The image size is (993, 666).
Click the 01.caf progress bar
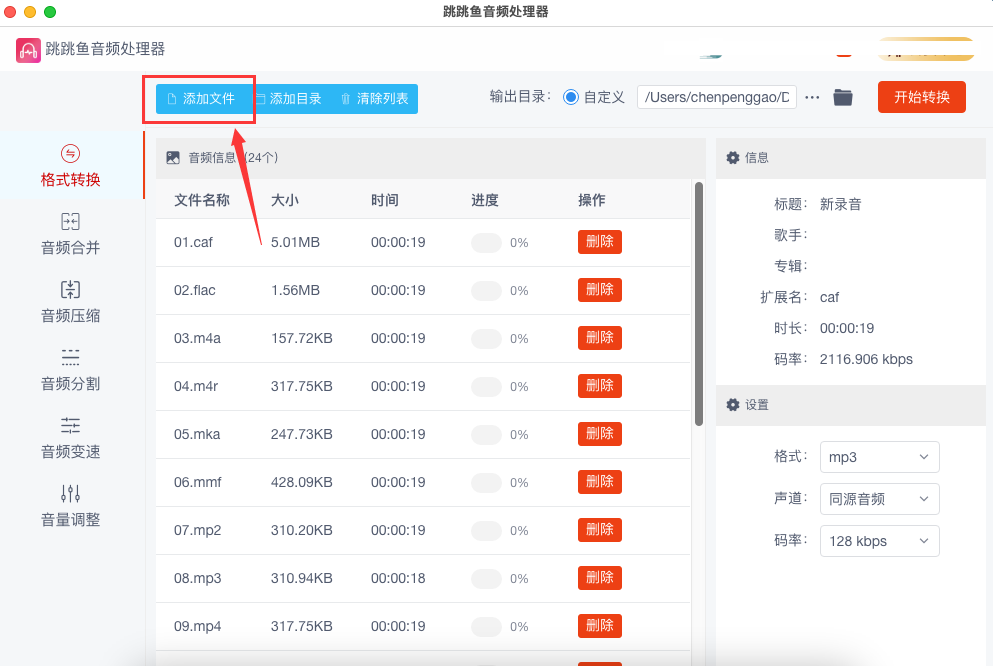click(486, 242)
